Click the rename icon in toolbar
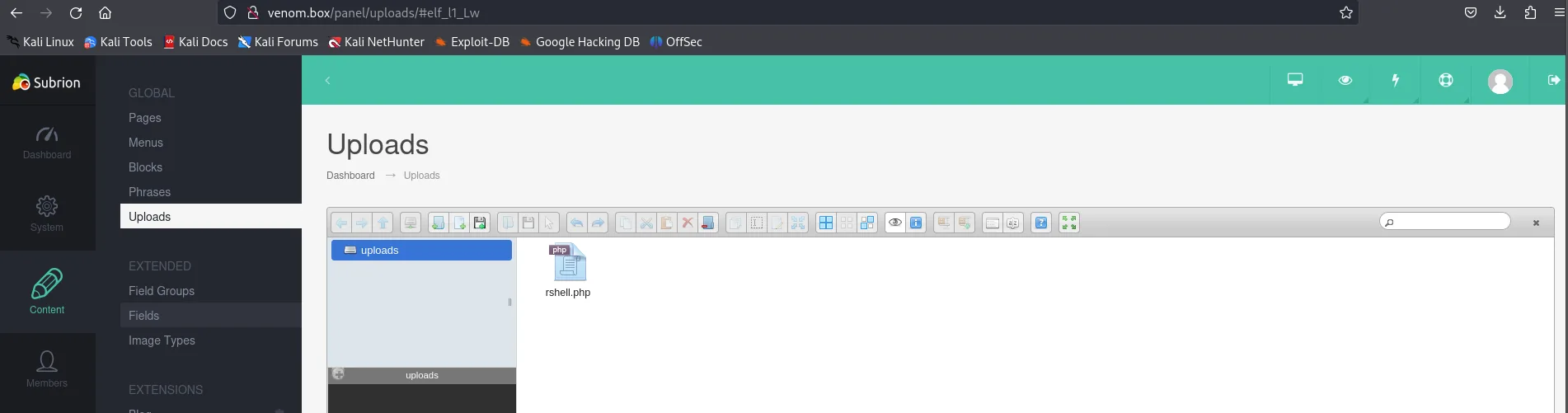Viewport: 1568px width, 413px height. (x=757, y=223)
